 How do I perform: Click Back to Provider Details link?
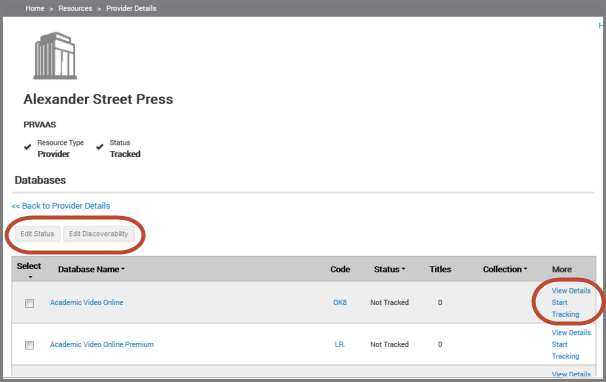[x=61, y=206]
